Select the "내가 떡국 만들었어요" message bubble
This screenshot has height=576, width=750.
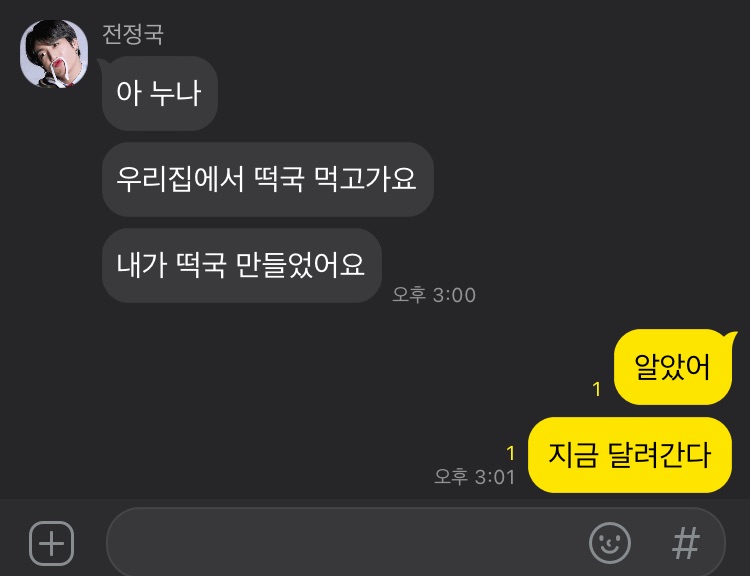coord(242,266)
